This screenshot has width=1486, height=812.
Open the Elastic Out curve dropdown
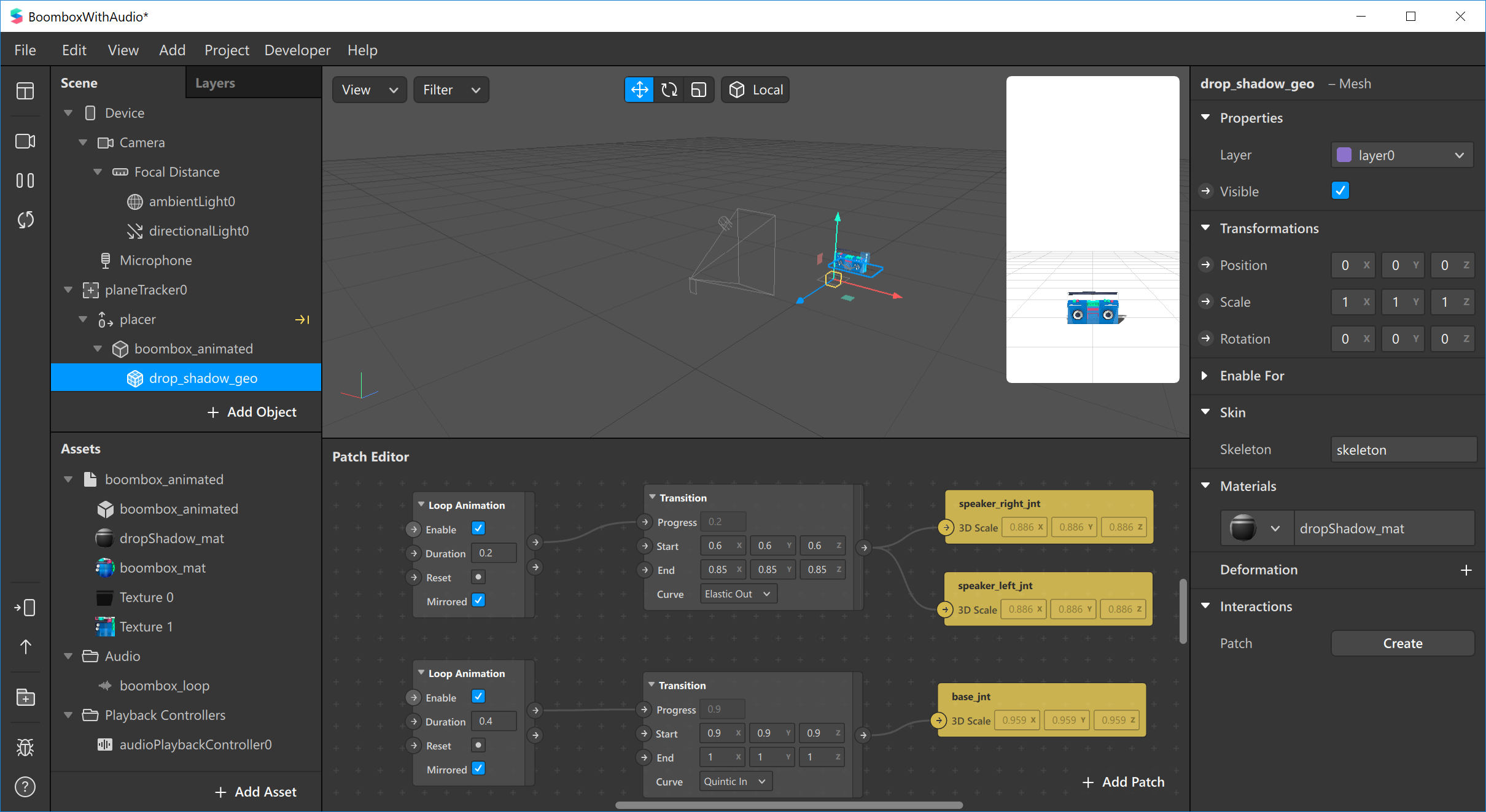click(x=737, y=594)
